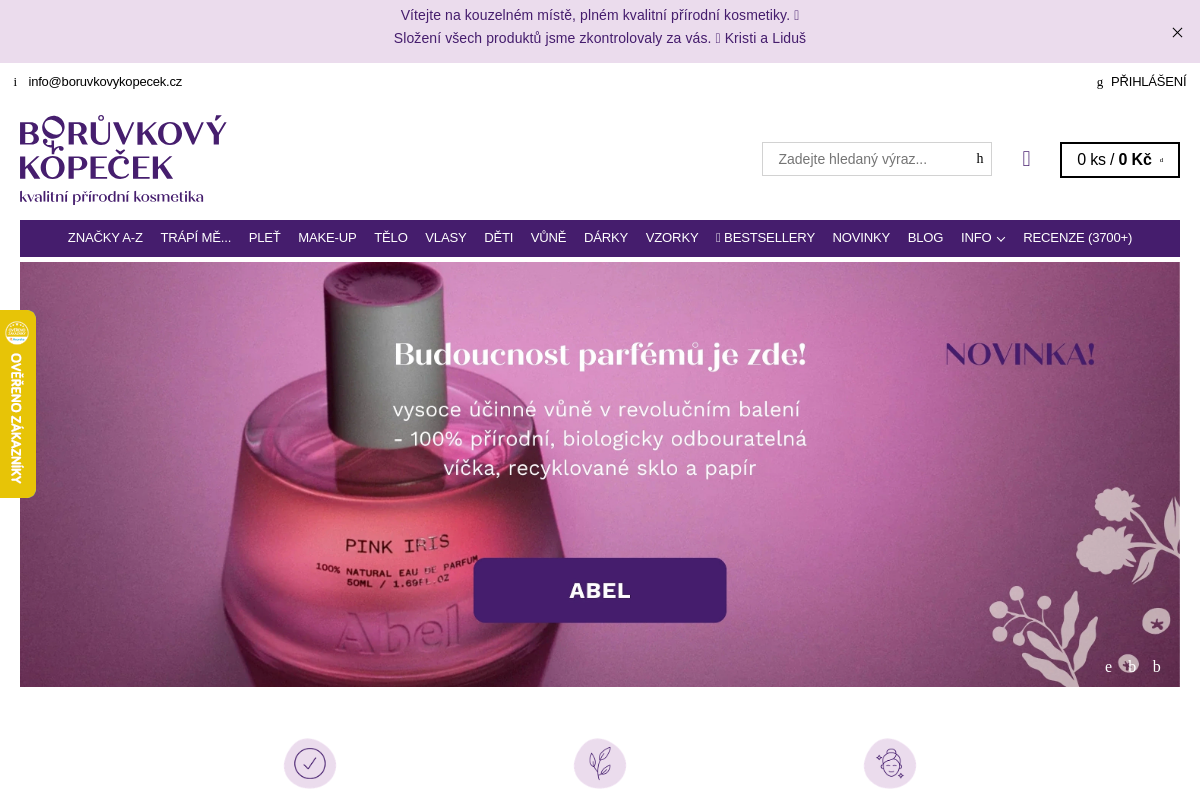Viewport: 1200px width, 800px height.
Task: Click the Ověřeno zákazníky badge
Action: (17, 404)
